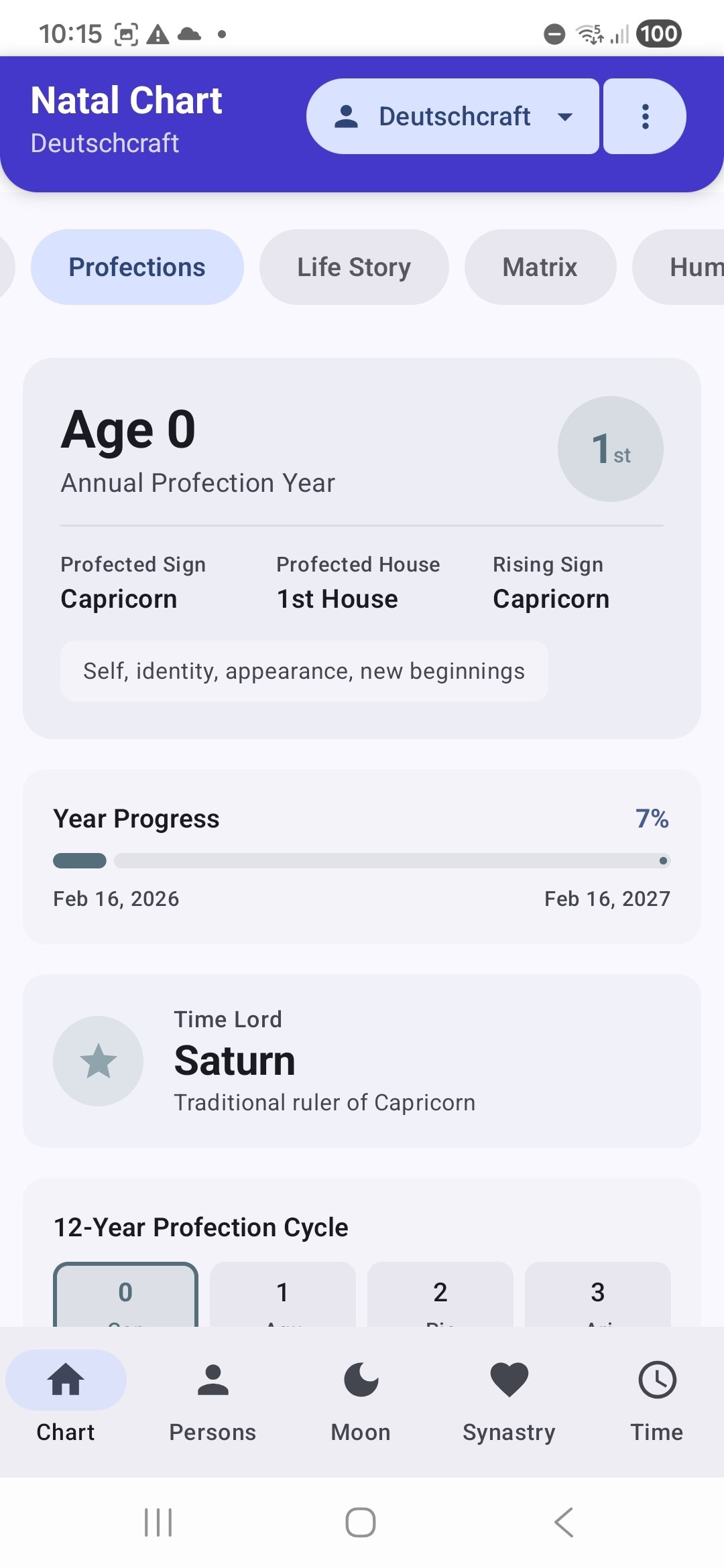This screenshot has height=1568, width=724.
Task: Open the Time clock icon
Action: pos(656,1380)
